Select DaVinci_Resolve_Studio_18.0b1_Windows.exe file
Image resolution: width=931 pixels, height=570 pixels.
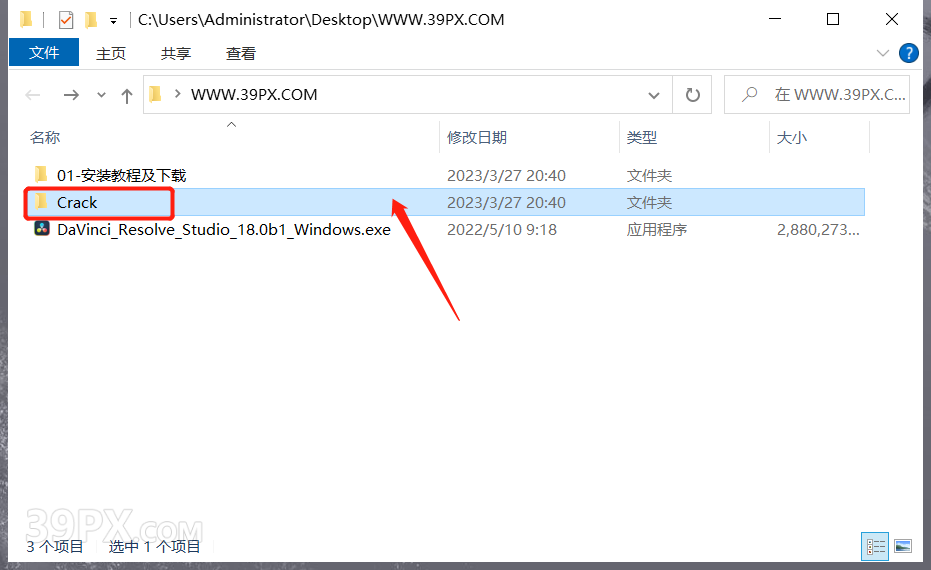point(224,230)
